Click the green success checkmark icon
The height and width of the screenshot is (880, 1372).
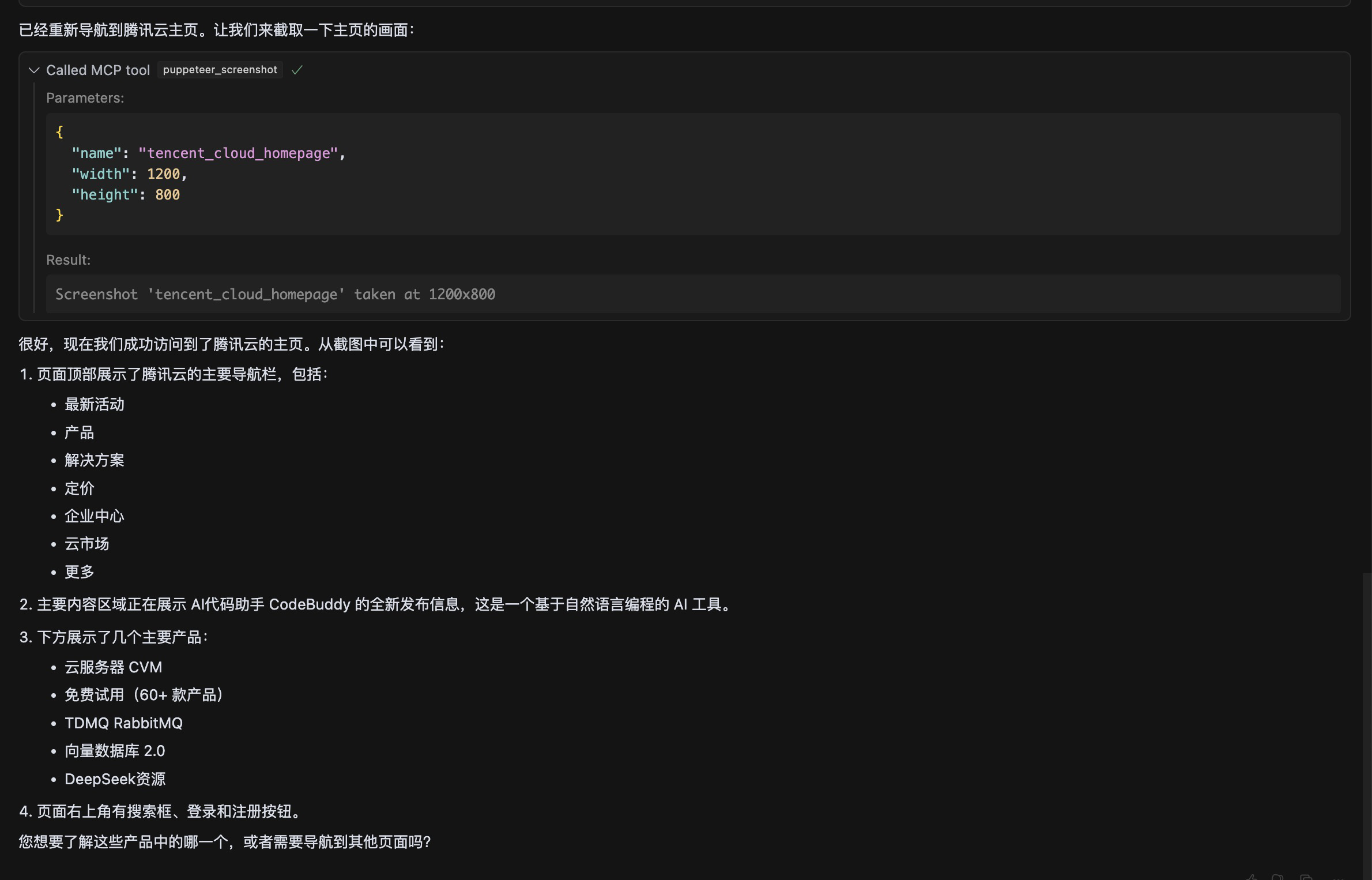[297, 70]
